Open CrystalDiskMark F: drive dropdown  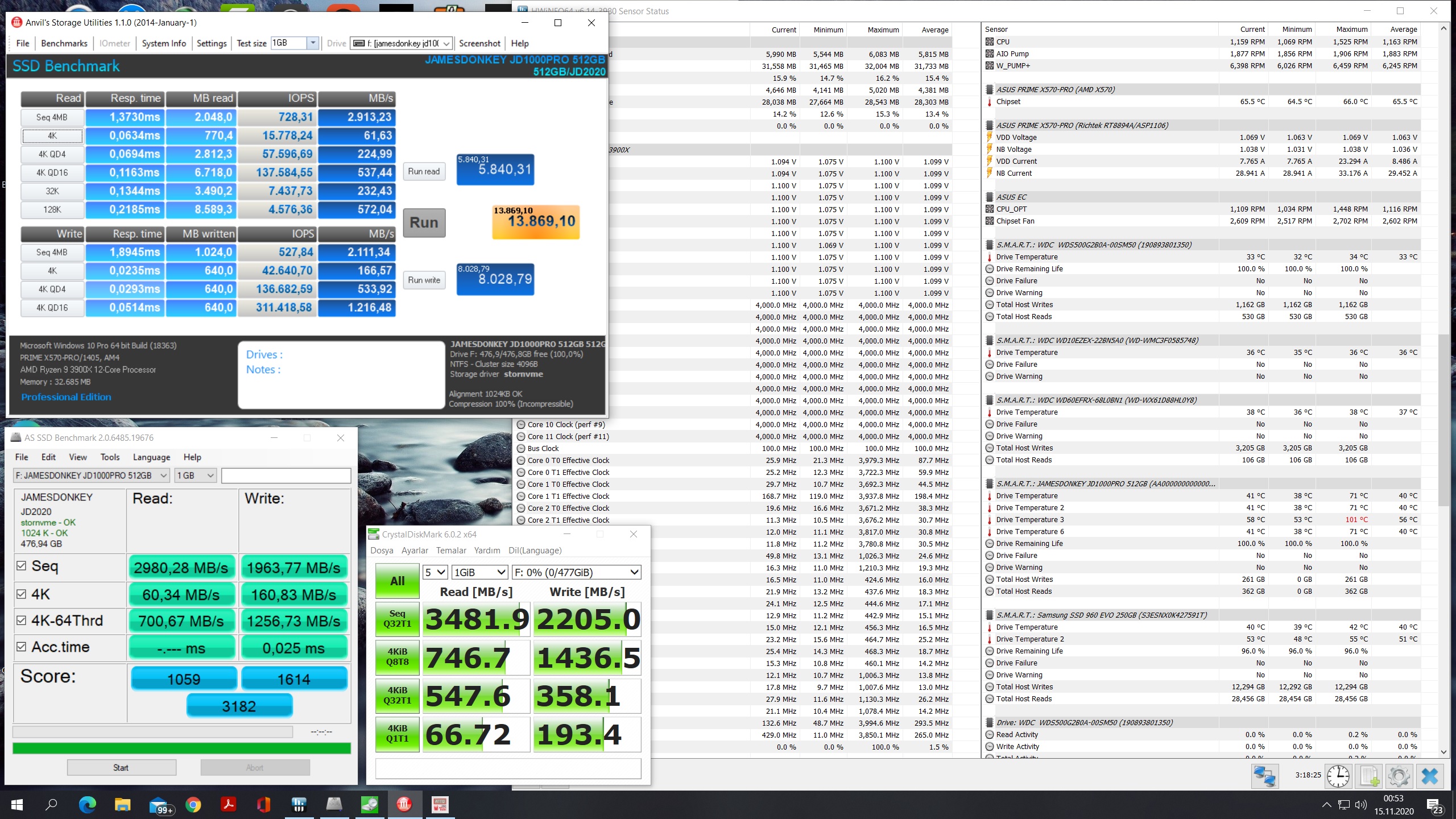(x=577, y=572)
